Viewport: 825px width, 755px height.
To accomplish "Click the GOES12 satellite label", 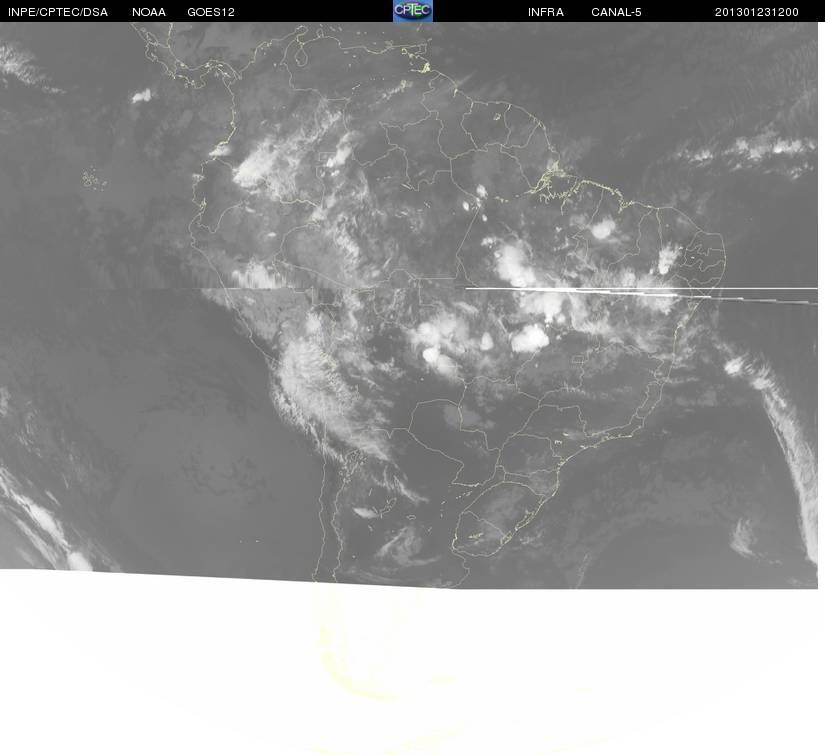I will 211,12.
